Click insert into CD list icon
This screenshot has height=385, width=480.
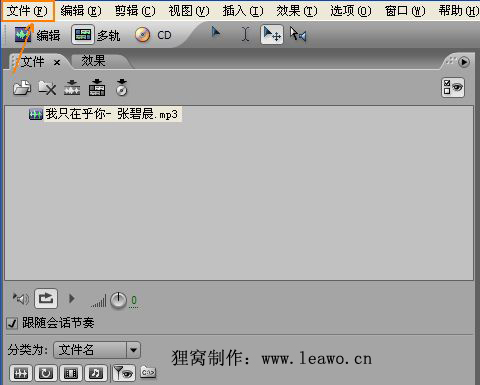point(122,88)
